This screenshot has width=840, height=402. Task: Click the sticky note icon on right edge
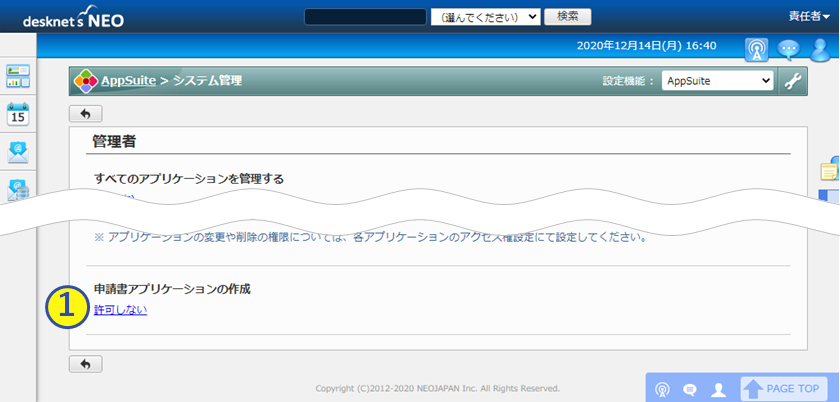point(829,171)
